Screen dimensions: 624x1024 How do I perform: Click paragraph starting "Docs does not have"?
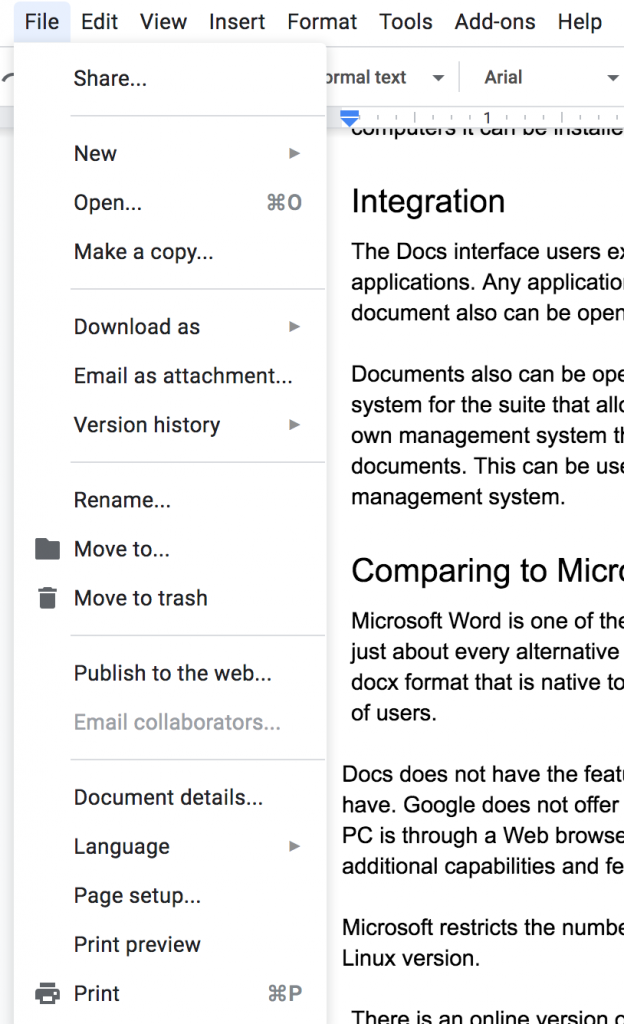(x=483, y=820)
